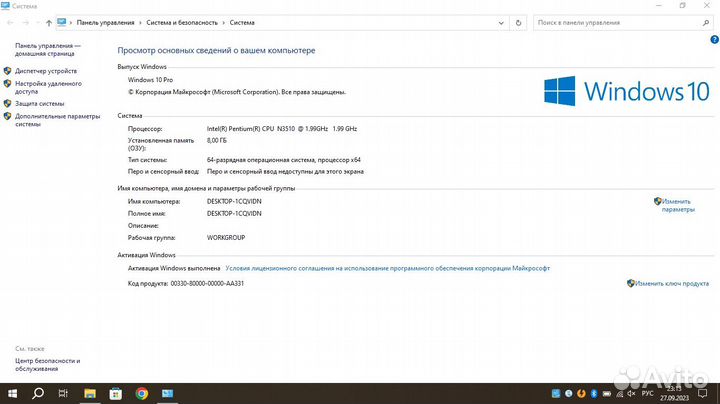Open Microsoft Store from taskbar
The width and height of the screenshot is (720, 404).
pos(116,393)
